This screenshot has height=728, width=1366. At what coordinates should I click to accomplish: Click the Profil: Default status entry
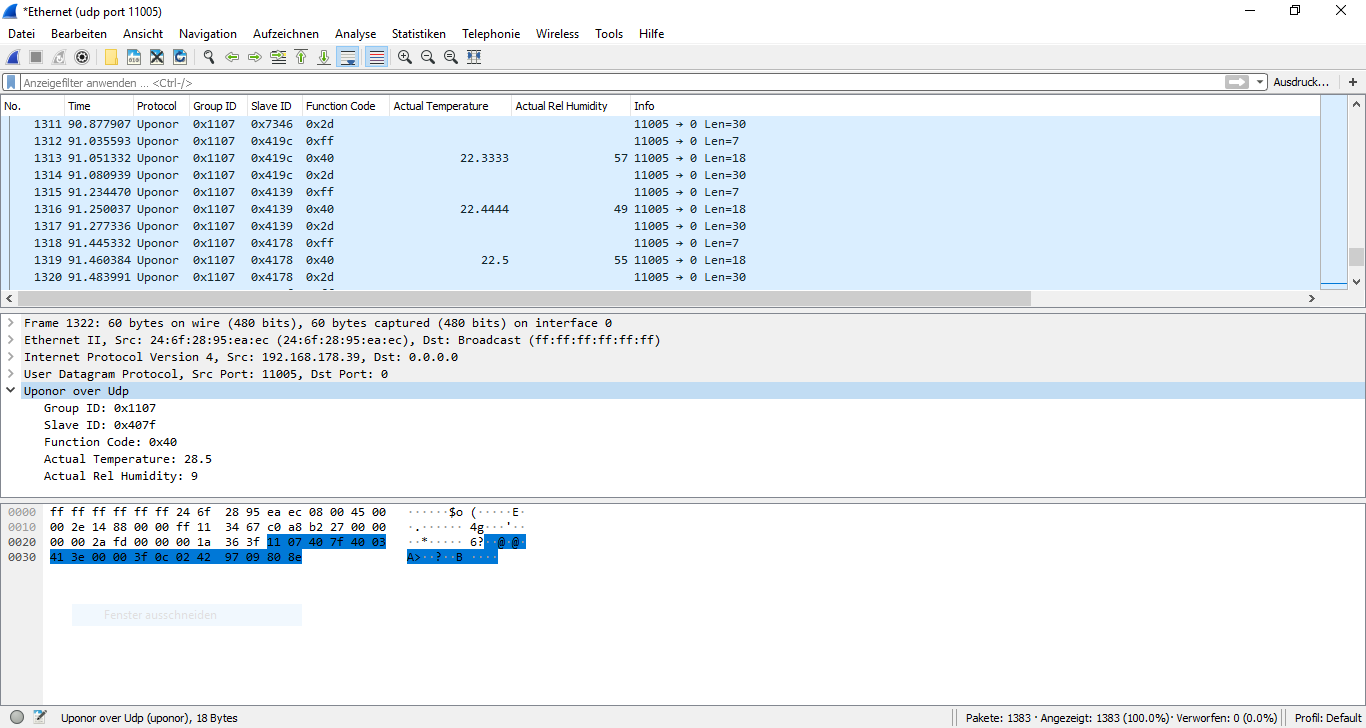point(1328,718)
